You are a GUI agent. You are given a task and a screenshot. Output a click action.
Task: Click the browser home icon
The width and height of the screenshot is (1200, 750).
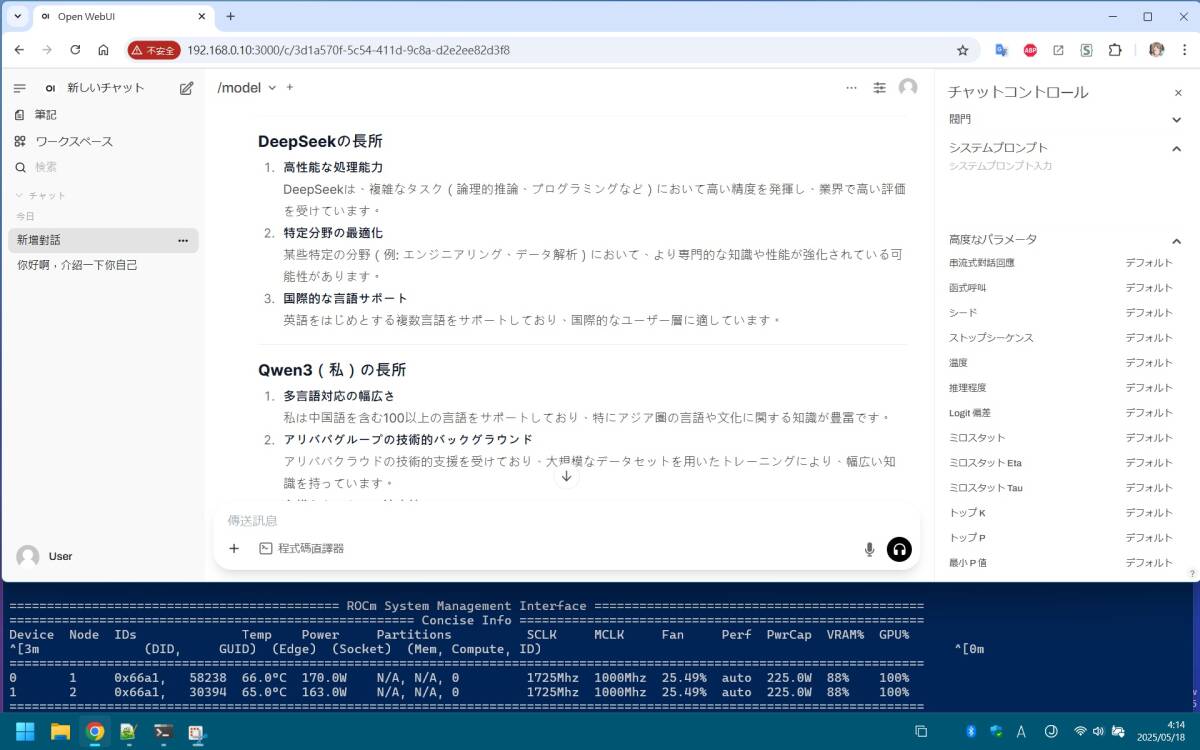point(103,50)
